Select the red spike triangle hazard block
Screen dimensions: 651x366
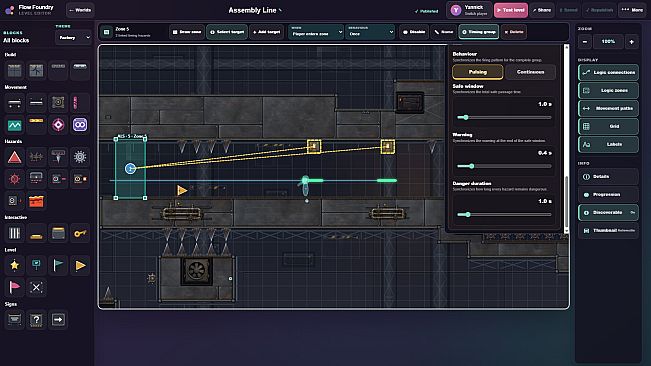(x=15, y=157)
